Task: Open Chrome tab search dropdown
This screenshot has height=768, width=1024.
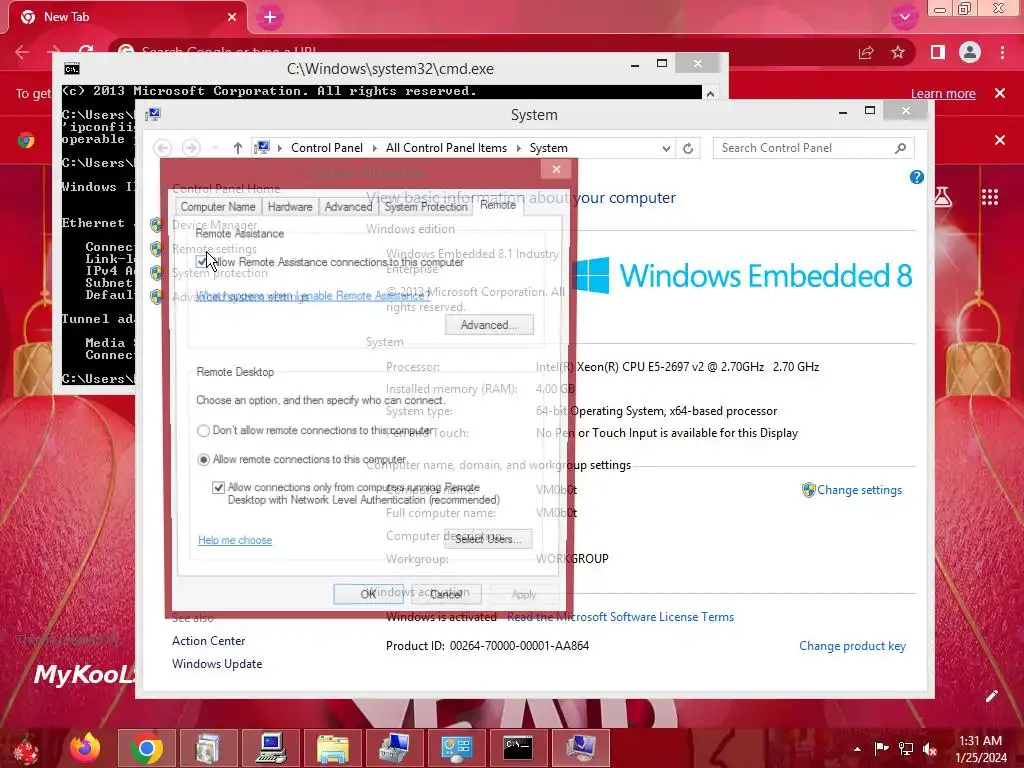Action: tap(904, 17)
